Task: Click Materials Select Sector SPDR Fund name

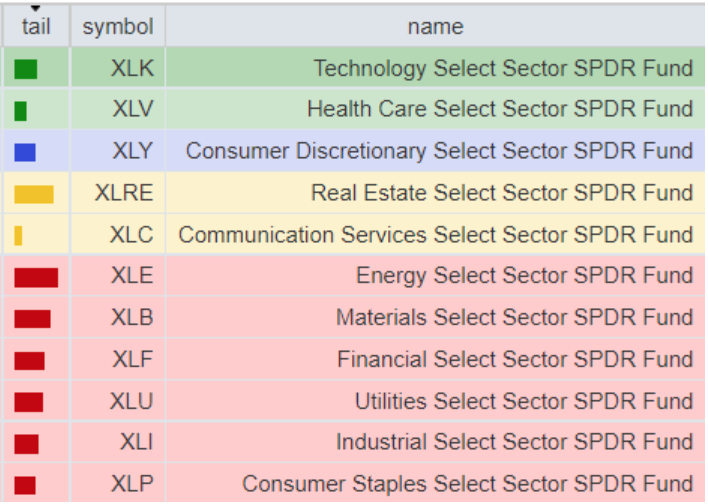Action: click(x=514, y=318)
